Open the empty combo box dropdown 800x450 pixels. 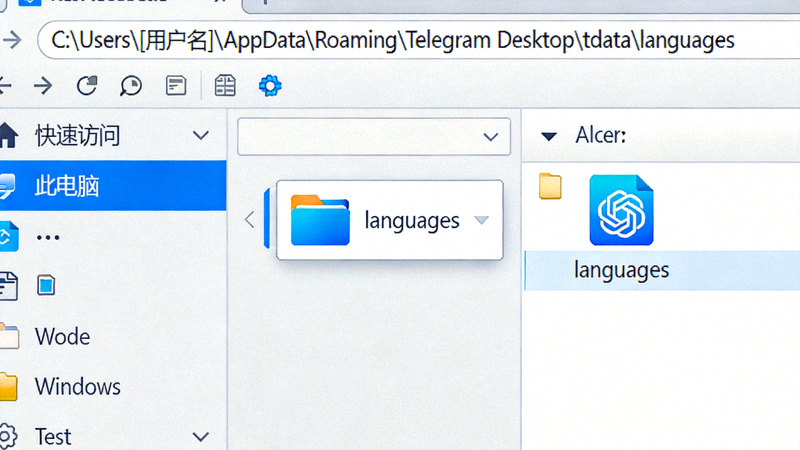point(373,137)
